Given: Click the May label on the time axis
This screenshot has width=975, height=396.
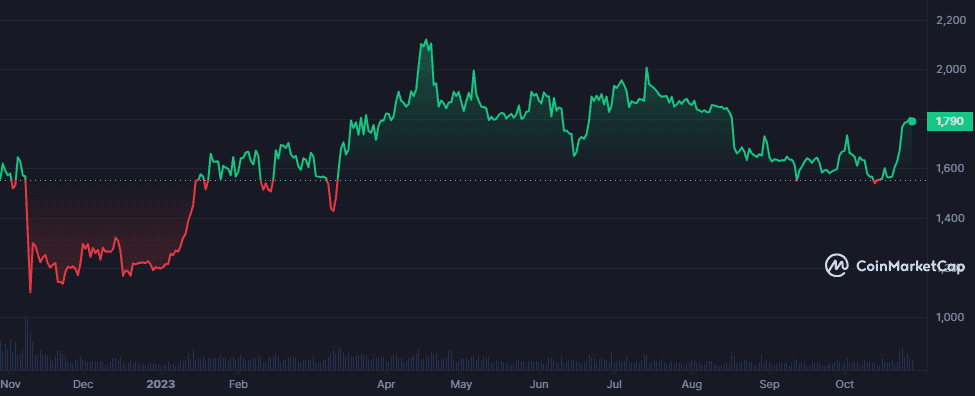Looking at the screenshot, I should pos(462,384).
